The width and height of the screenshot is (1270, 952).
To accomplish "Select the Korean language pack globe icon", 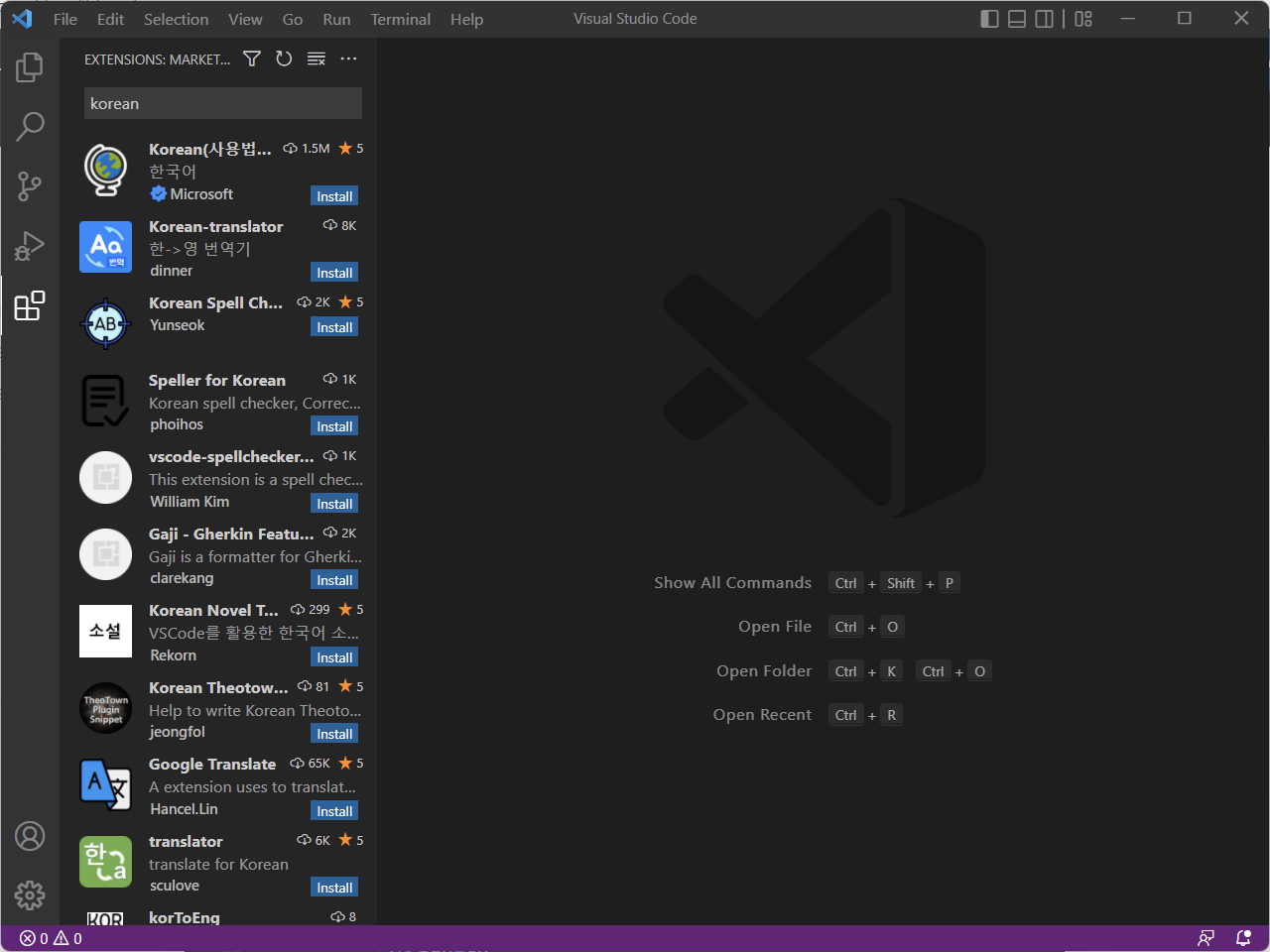I will click(105, 170).
